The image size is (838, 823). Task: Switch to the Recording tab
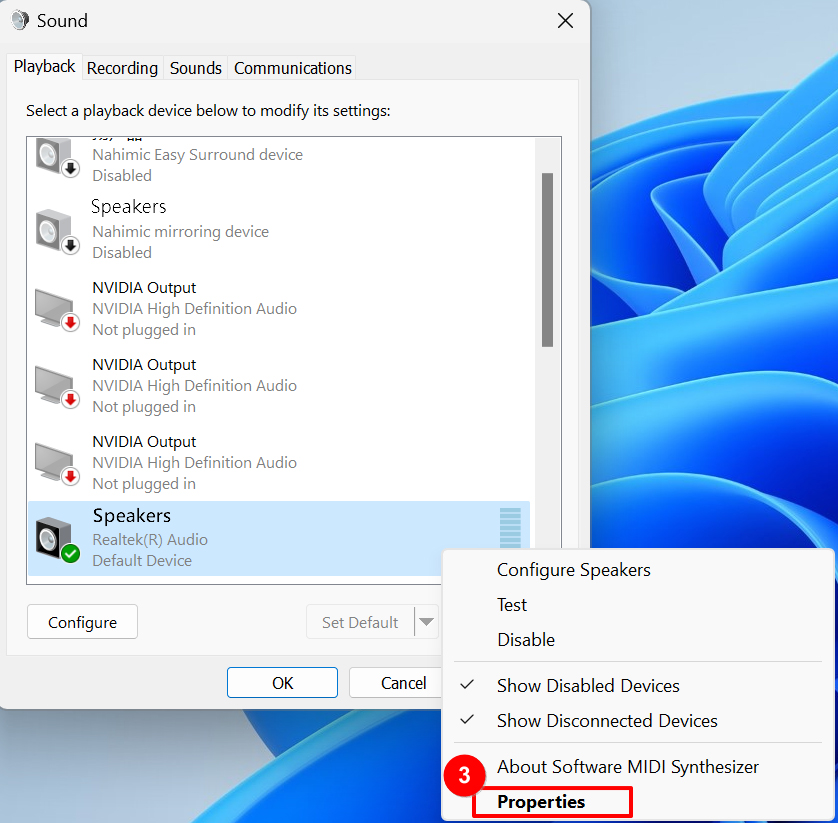pos(122,68)
